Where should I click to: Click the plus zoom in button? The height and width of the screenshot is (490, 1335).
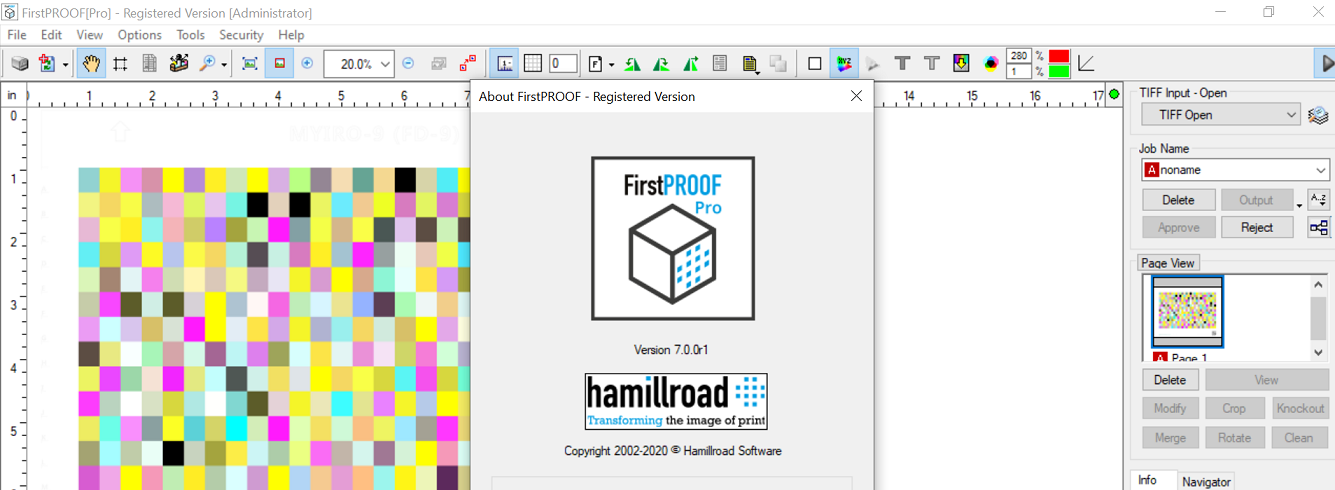pyautogui.click(x=307, y=63)
